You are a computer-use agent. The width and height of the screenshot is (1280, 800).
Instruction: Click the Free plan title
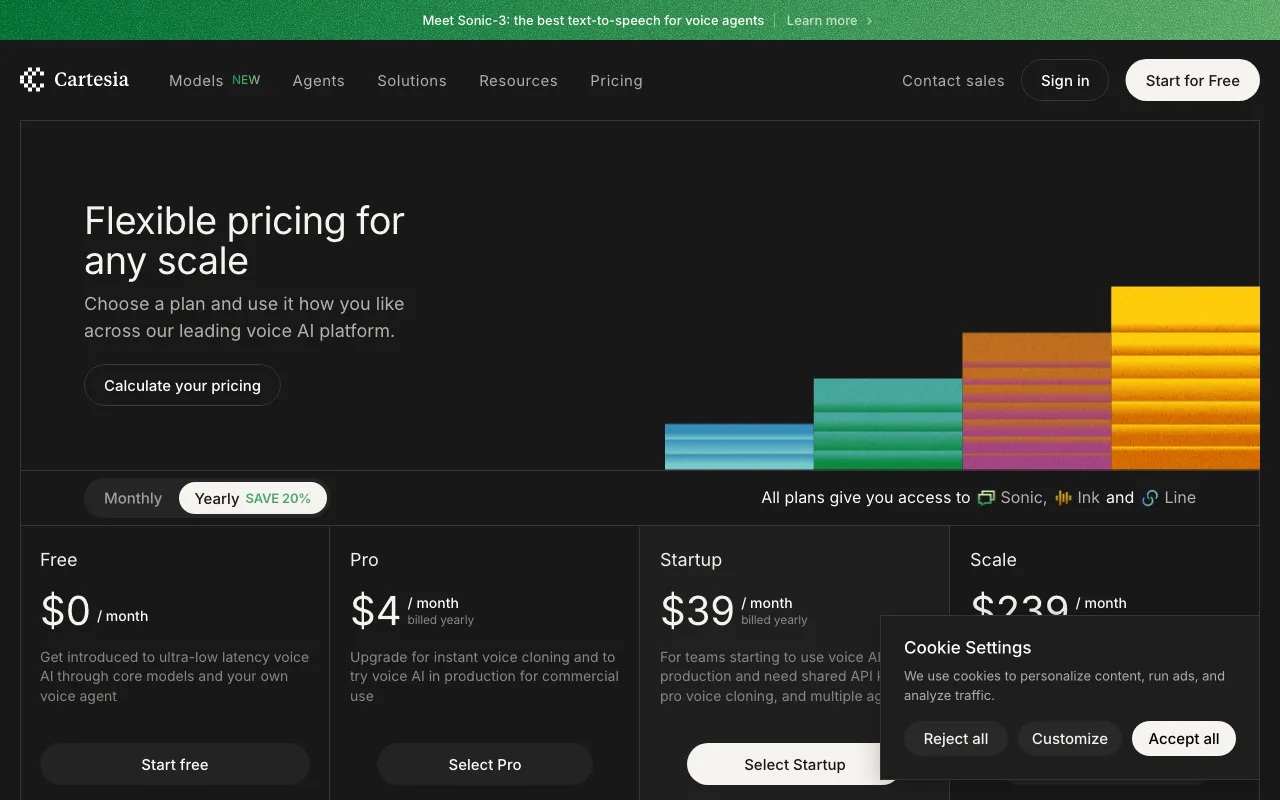(58, 560)
